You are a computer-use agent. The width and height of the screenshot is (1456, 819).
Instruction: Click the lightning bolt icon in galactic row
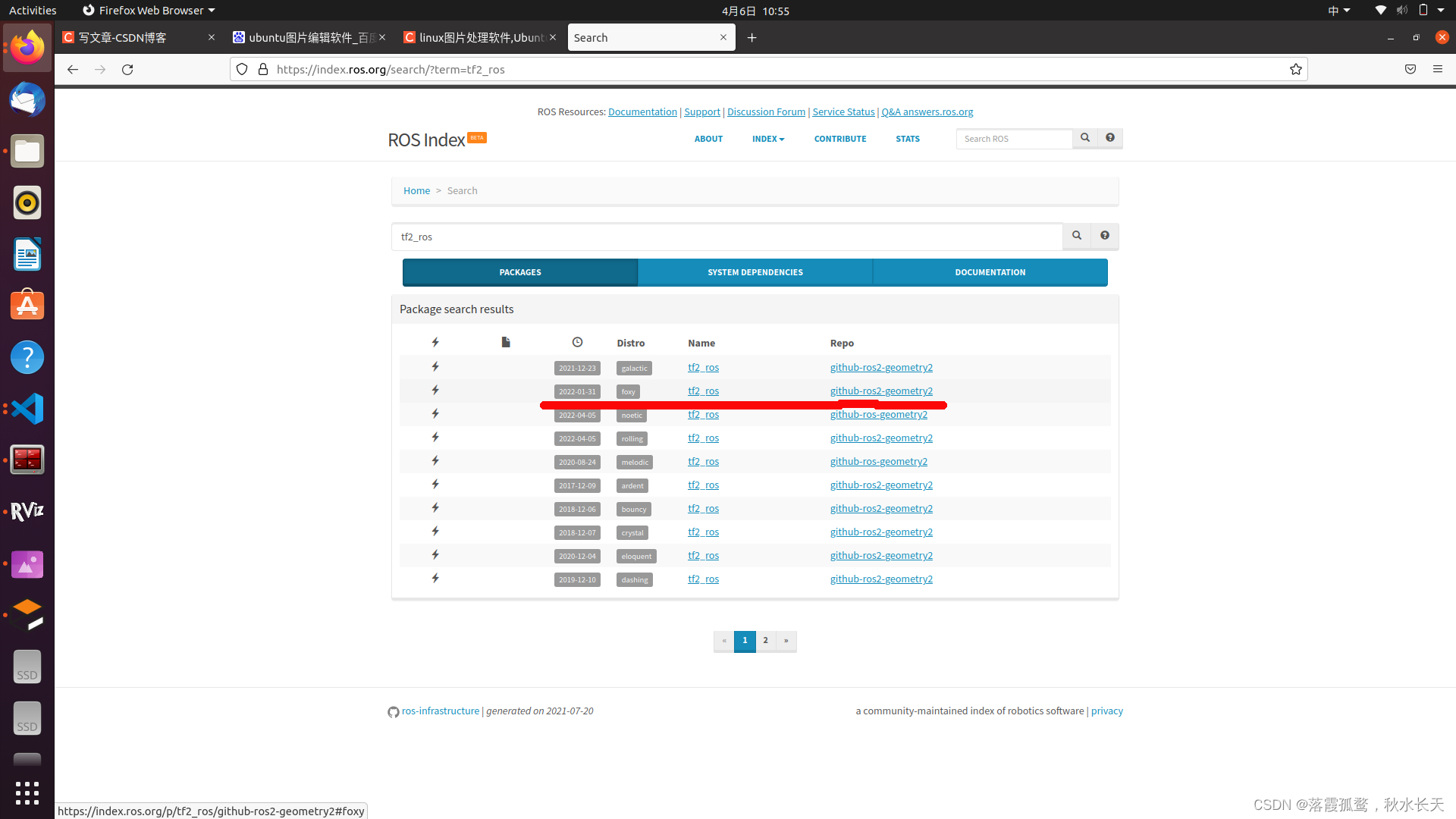tap(435, 367)
